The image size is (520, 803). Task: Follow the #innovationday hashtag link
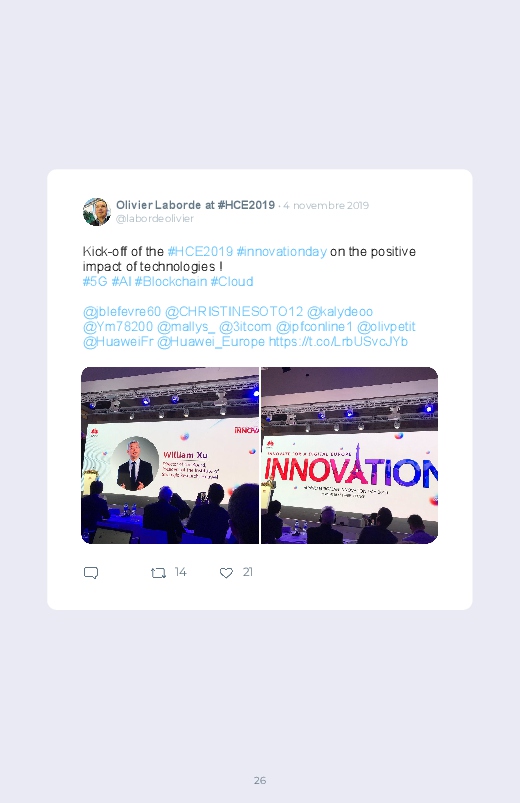(281, 251)
